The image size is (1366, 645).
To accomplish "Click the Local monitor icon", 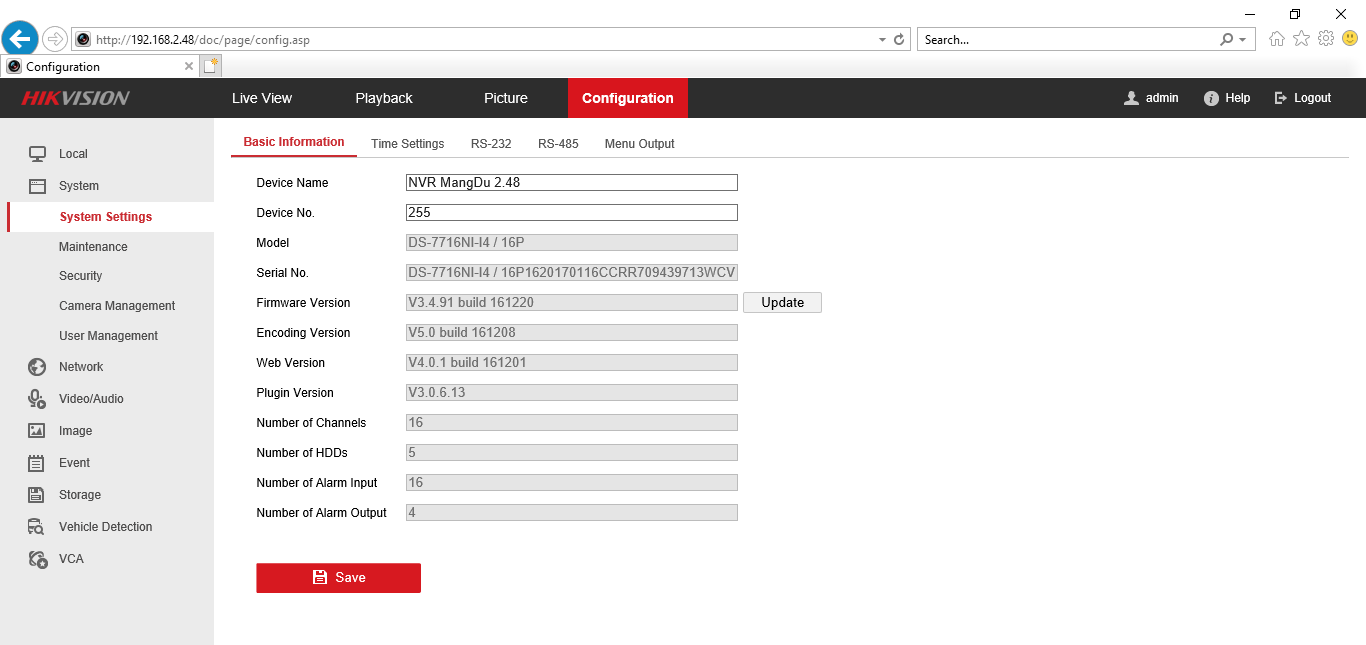I will click(x=37, y=154).
